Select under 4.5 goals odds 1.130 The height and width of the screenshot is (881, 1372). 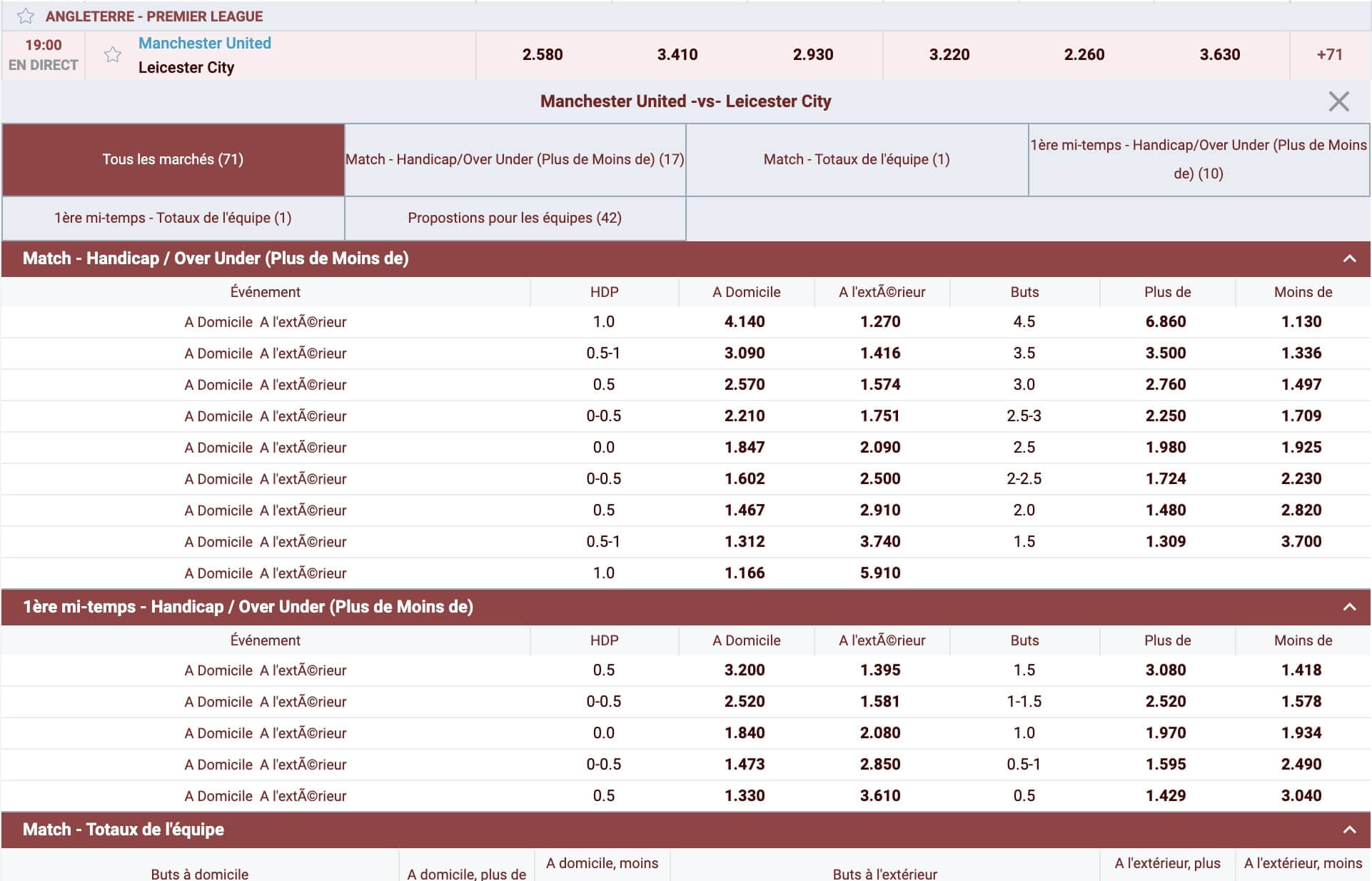(1301, 321)
